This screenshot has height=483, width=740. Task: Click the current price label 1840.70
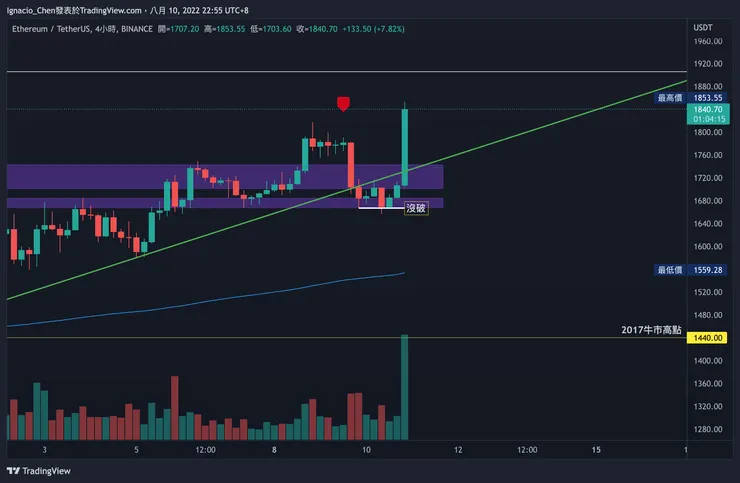[708, 109]
